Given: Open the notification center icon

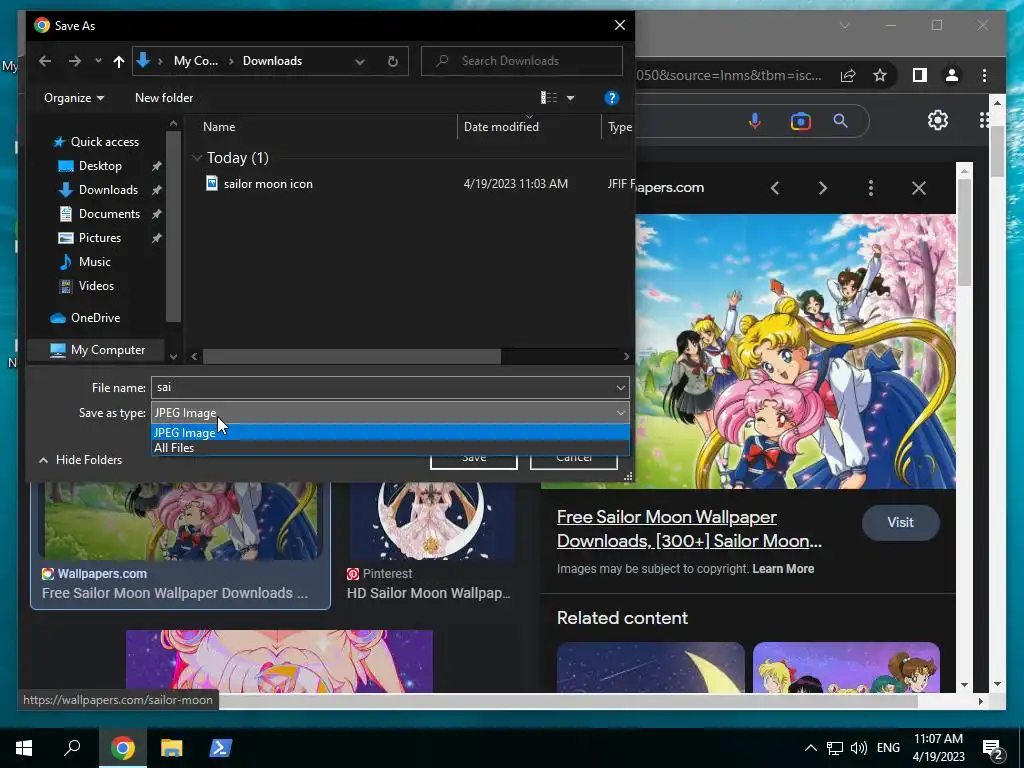Looking at the screenshot, I should [993, 748].
